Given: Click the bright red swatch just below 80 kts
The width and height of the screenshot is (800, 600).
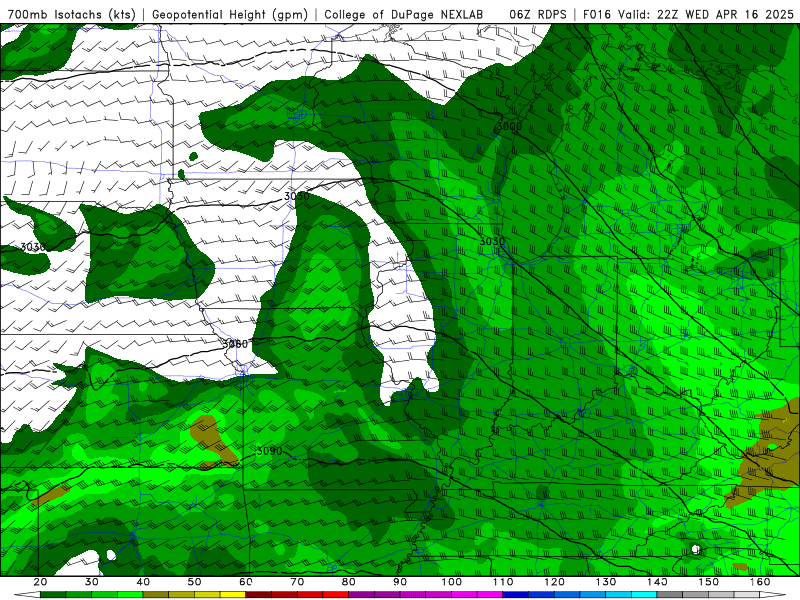Looking at the screenshot, I should [336, 595].
